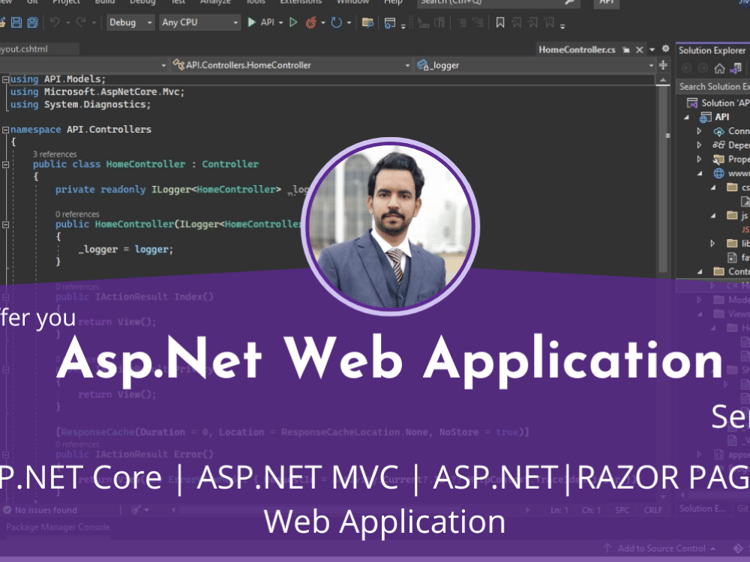Image resolution: width=750 pixels, height=562 pixels.
Task: Toggle a bookmark with the bookmark icon
Action: tap(500, 22)
